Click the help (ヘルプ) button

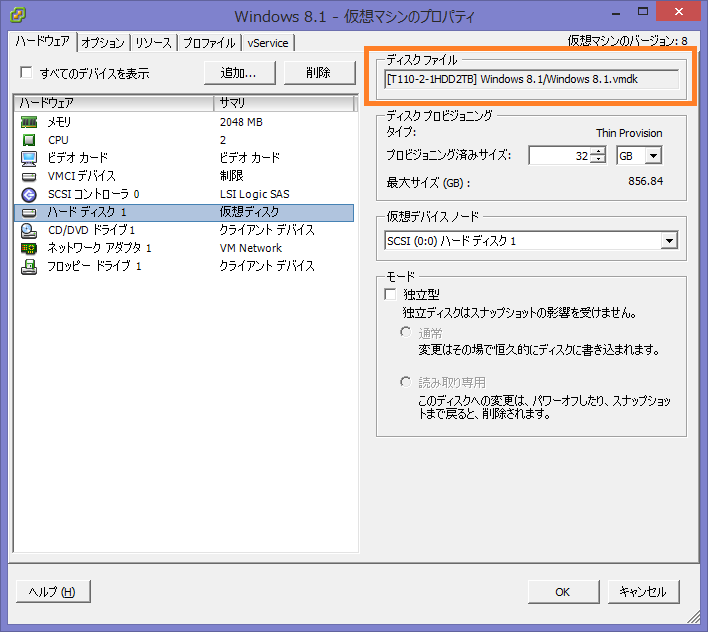tap(53, 591)
